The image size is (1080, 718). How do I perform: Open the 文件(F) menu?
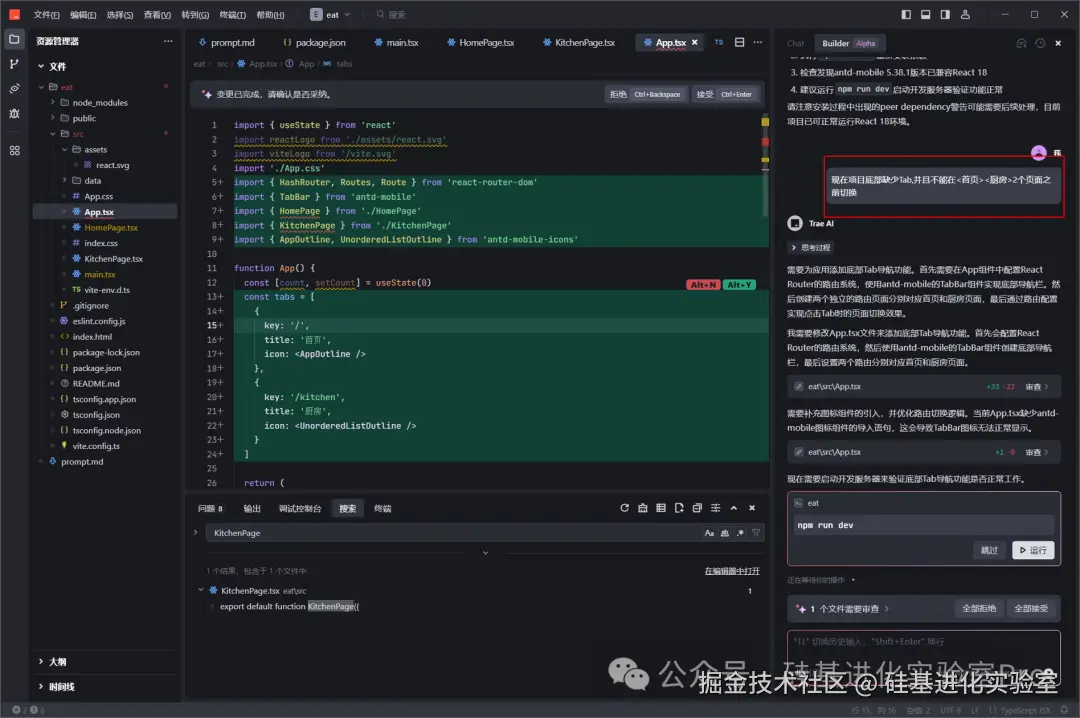click(46, 14)
